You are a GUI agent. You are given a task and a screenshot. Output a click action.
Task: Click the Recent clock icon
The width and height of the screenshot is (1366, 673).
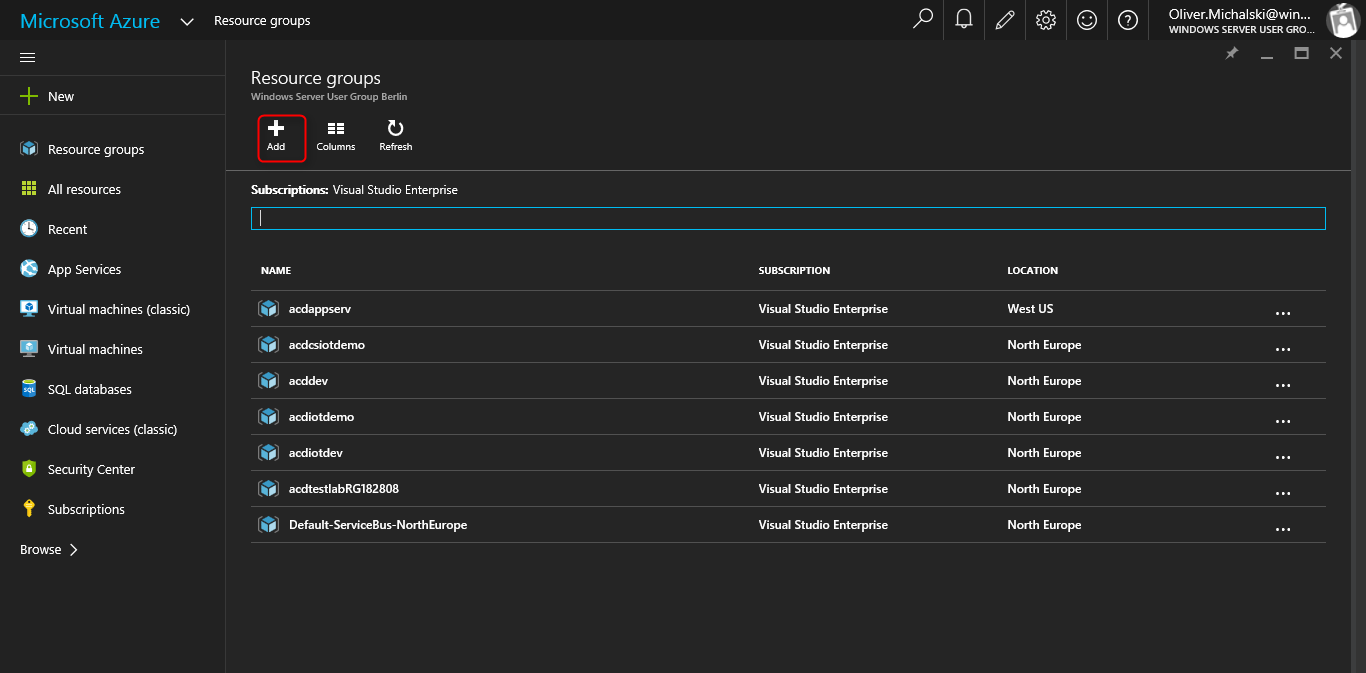pos(29,229)
